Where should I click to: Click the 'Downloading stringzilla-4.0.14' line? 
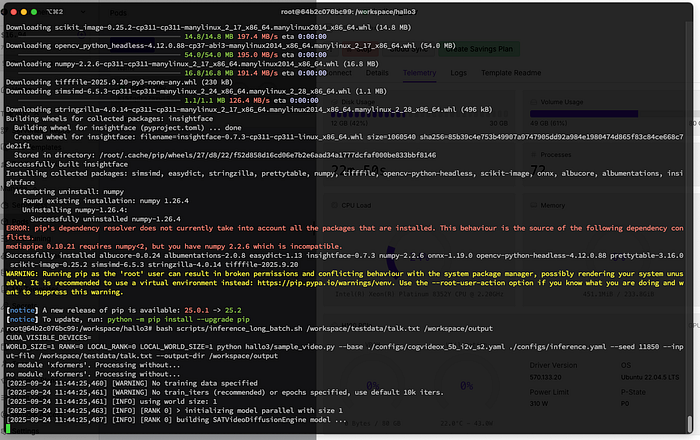coord(249,109)
